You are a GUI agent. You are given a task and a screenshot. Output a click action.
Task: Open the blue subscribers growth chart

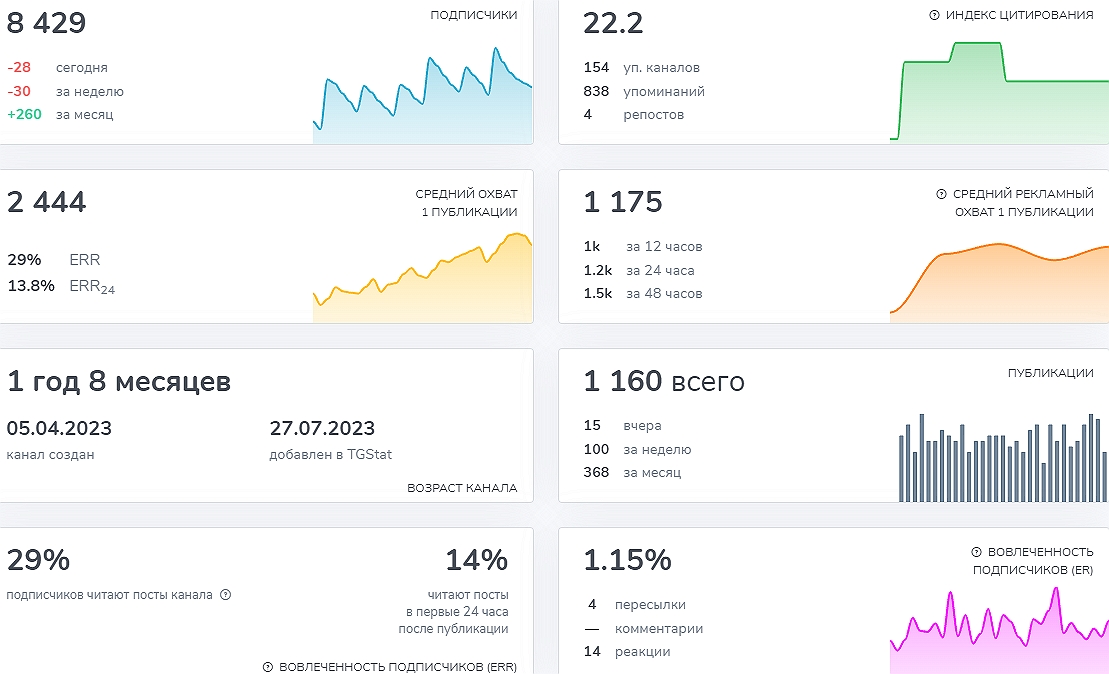coord(422,100)
